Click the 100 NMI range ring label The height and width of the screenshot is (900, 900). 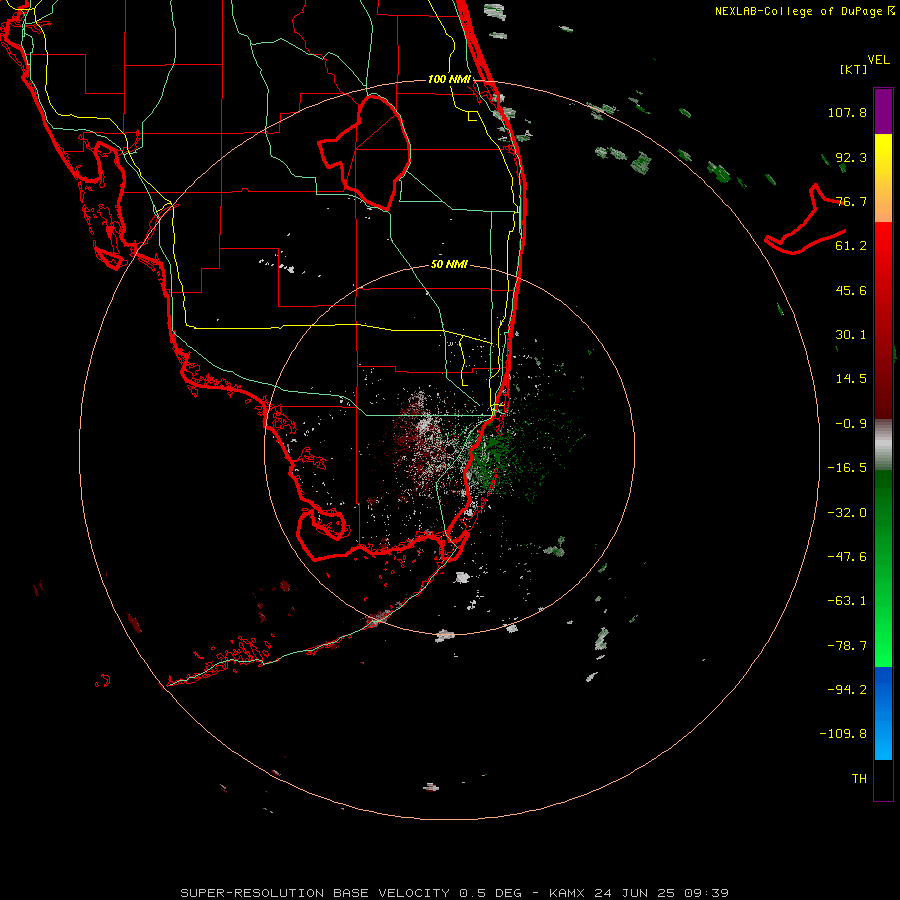(449, 79)
